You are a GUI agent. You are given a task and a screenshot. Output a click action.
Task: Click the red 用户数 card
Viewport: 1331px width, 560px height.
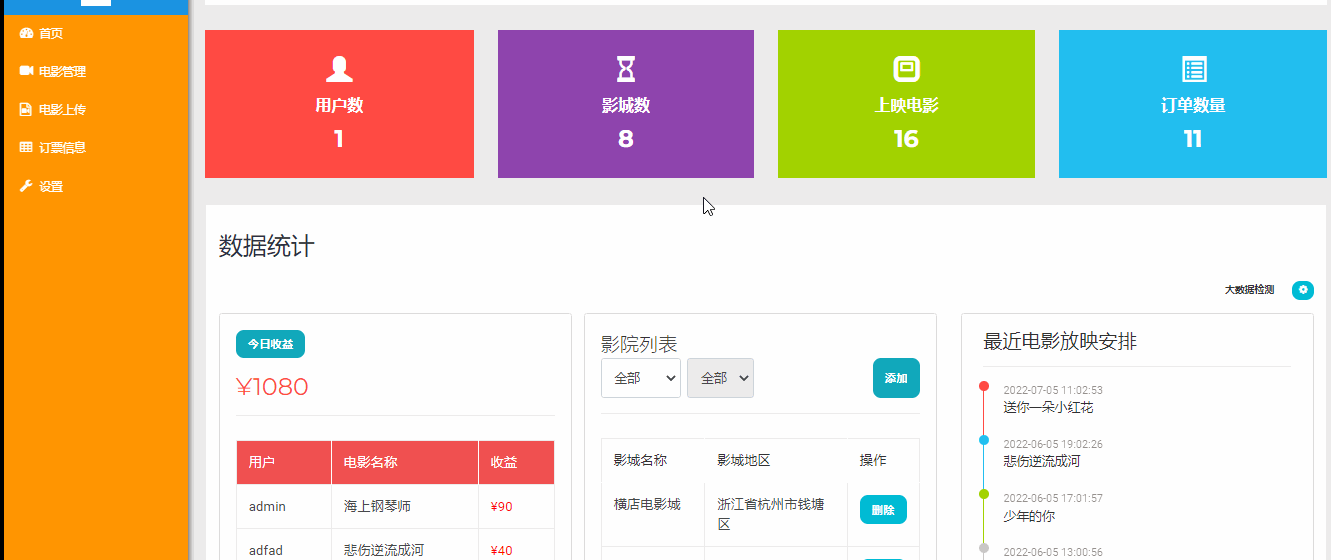[339, 104]
